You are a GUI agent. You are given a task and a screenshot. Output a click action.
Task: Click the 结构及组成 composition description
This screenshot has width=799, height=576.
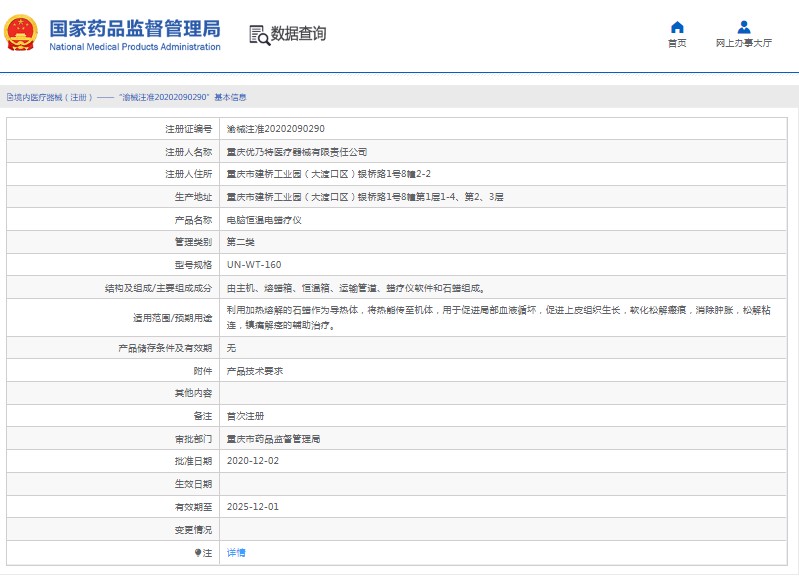(x=356, y=289)
